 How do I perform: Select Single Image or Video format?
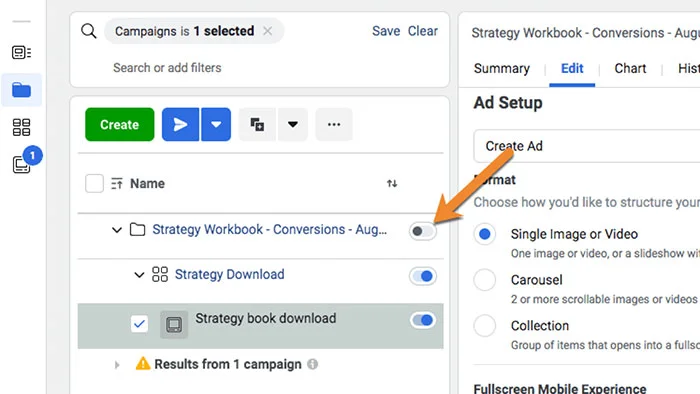485,234
